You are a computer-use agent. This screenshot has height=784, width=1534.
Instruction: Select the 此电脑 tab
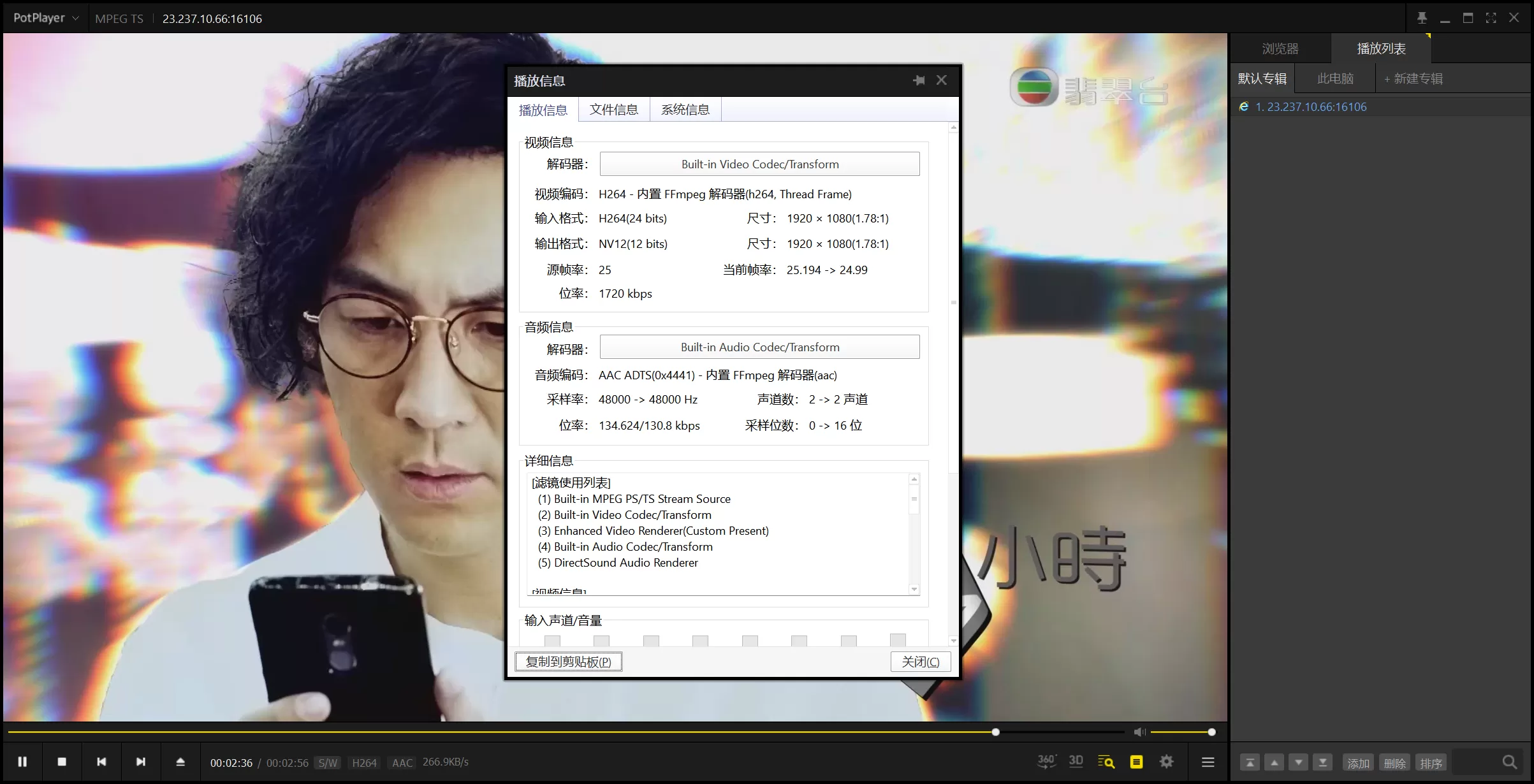[1335, 78]
